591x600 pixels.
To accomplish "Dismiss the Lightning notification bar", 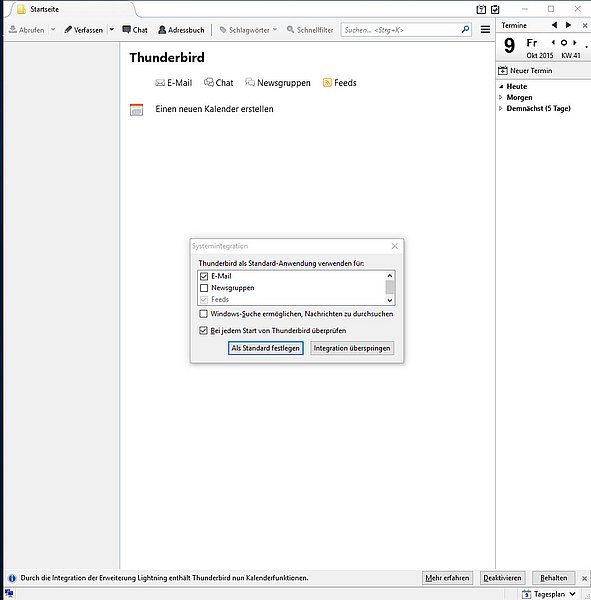I will point(584,578).
